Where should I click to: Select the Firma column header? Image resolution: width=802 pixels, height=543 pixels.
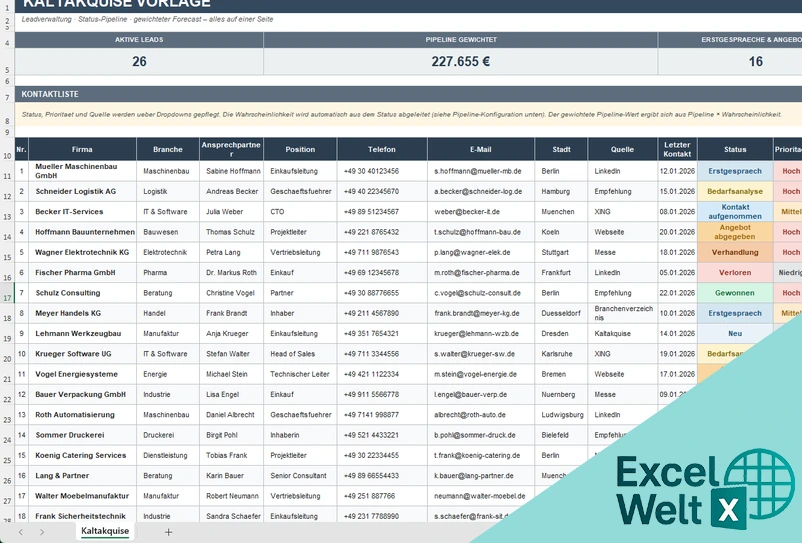tap(82, 149)
